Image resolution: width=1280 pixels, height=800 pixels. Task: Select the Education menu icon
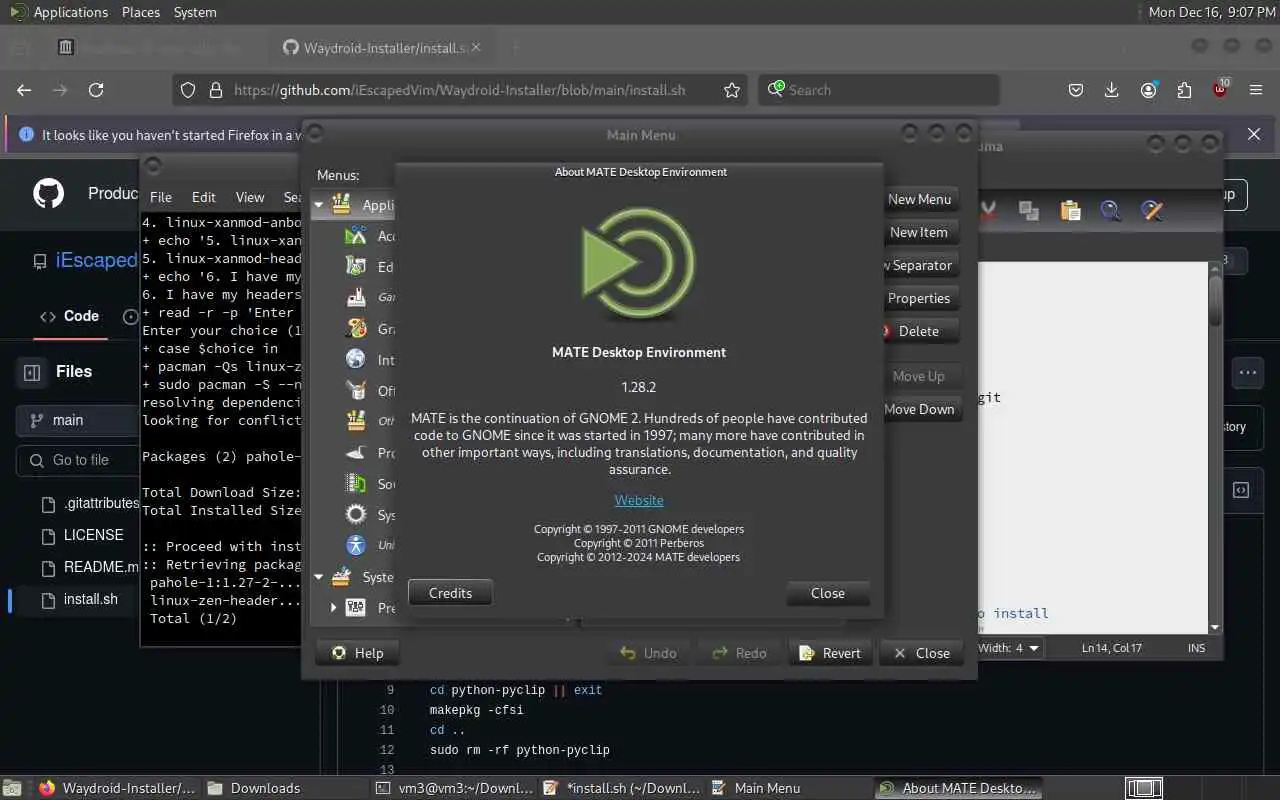[x=356, y=267]
